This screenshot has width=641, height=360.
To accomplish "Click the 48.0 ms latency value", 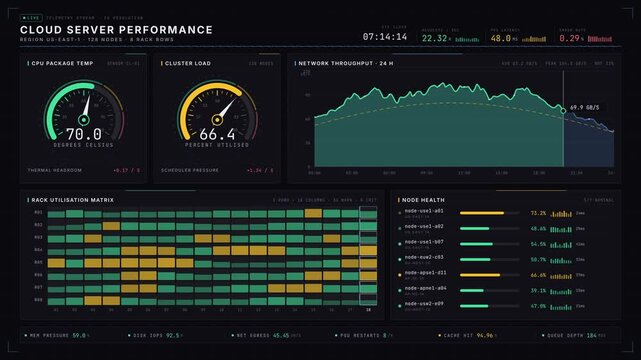I will point(504,38).
